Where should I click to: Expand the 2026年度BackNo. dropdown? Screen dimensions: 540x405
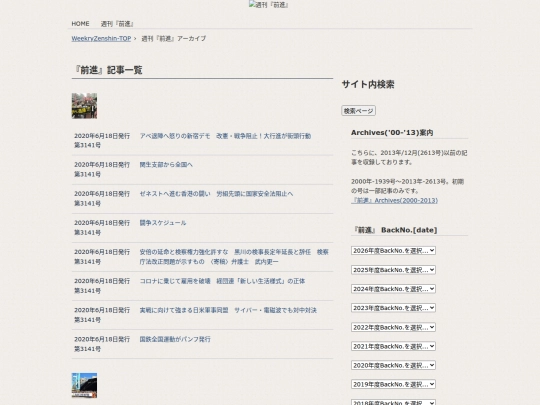(x=393, y=251)
